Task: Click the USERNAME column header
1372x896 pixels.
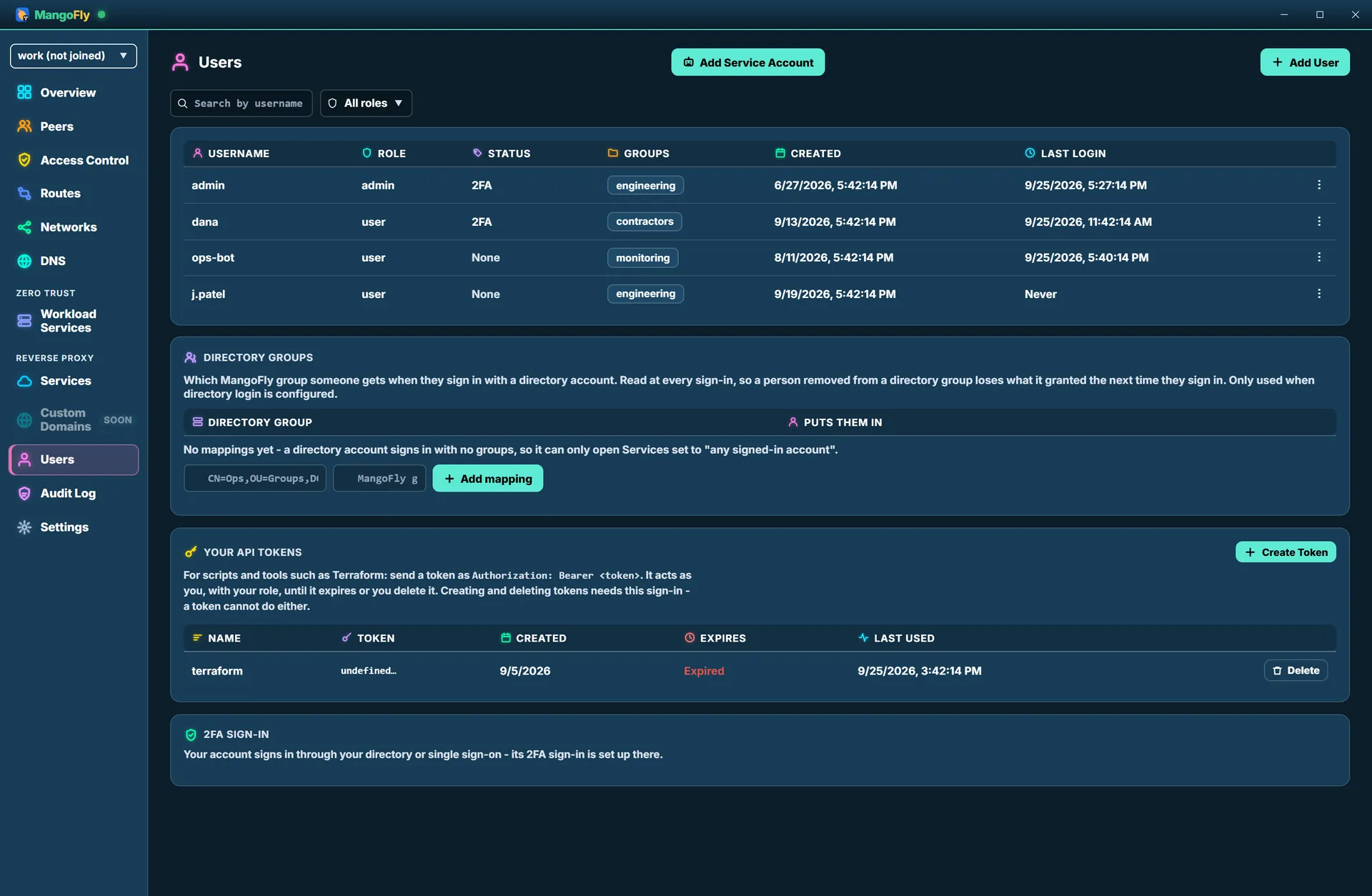Action: click(x=231, y=153)
